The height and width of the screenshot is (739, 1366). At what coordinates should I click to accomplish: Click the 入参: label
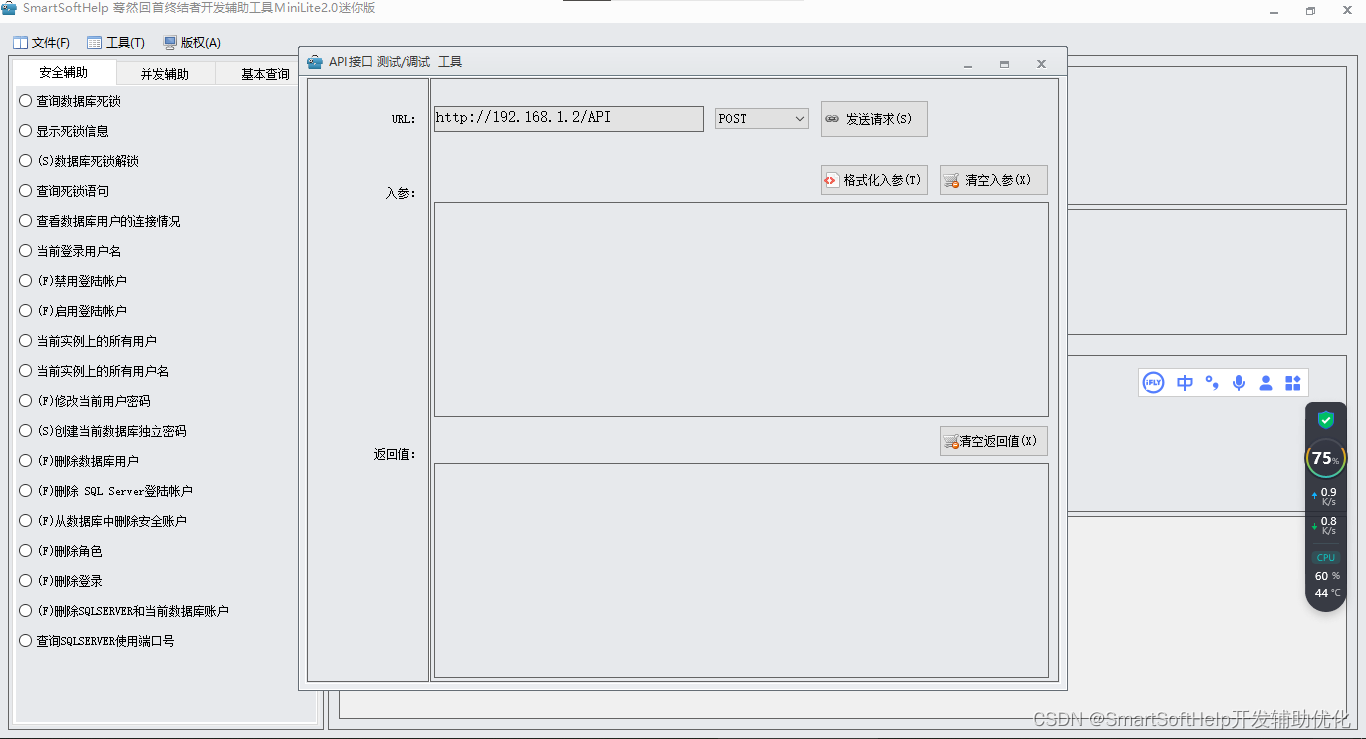click(400, 193)
